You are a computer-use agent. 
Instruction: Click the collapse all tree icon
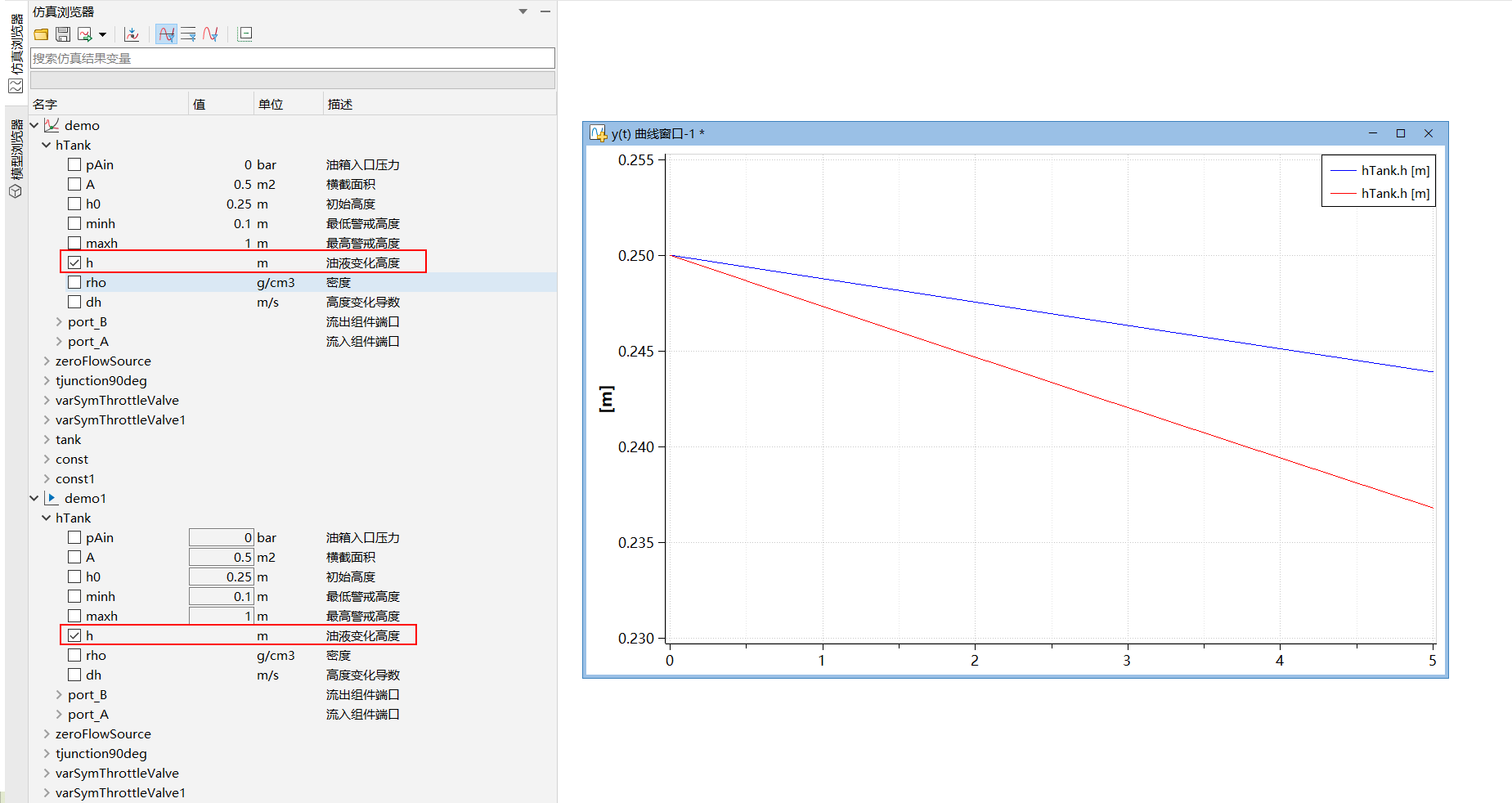pyautogui.click(x=245, y=34)
